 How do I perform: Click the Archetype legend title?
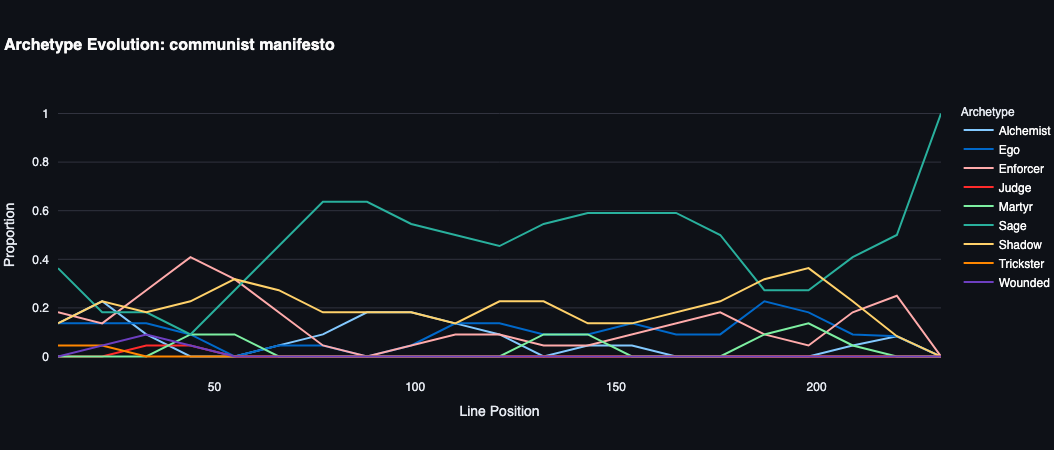coord(987,111)
